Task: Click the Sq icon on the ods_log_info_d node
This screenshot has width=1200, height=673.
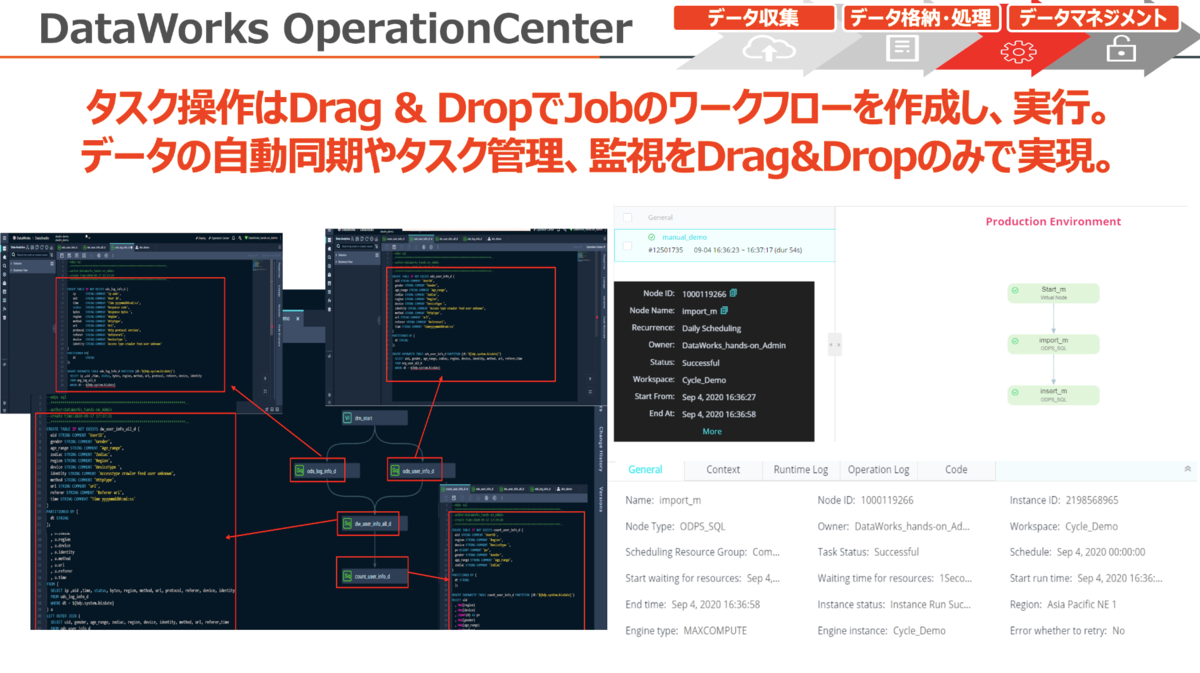Action: [x=299, y=469]
